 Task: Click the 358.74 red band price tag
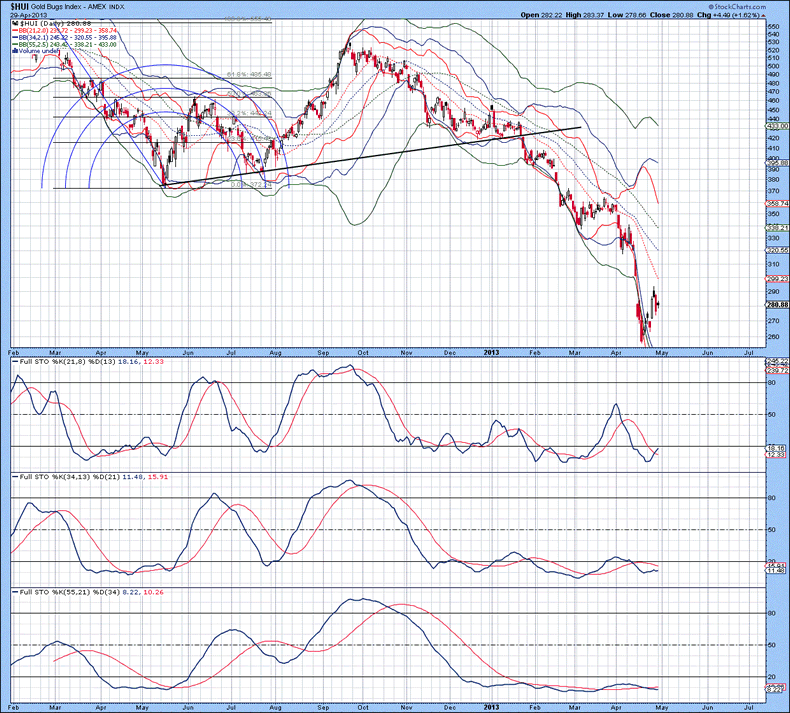(774, 203)
